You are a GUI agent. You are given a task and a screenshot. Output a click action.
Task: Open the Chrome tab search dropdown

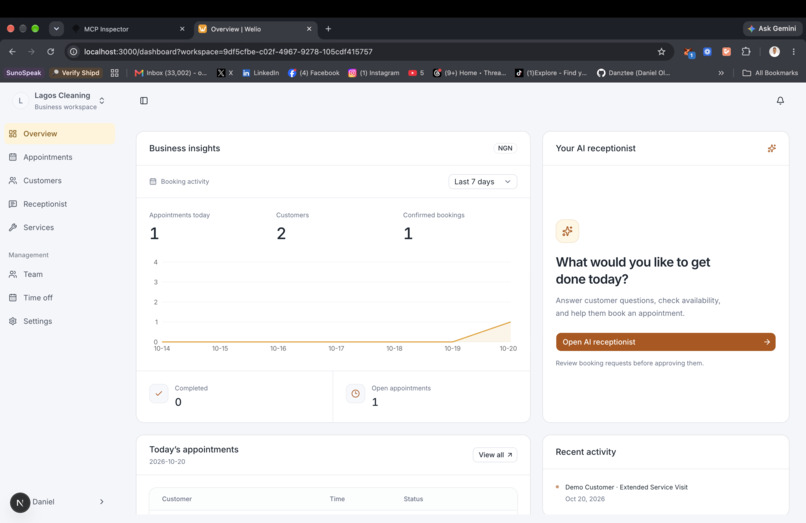click(x=56, y=29)
